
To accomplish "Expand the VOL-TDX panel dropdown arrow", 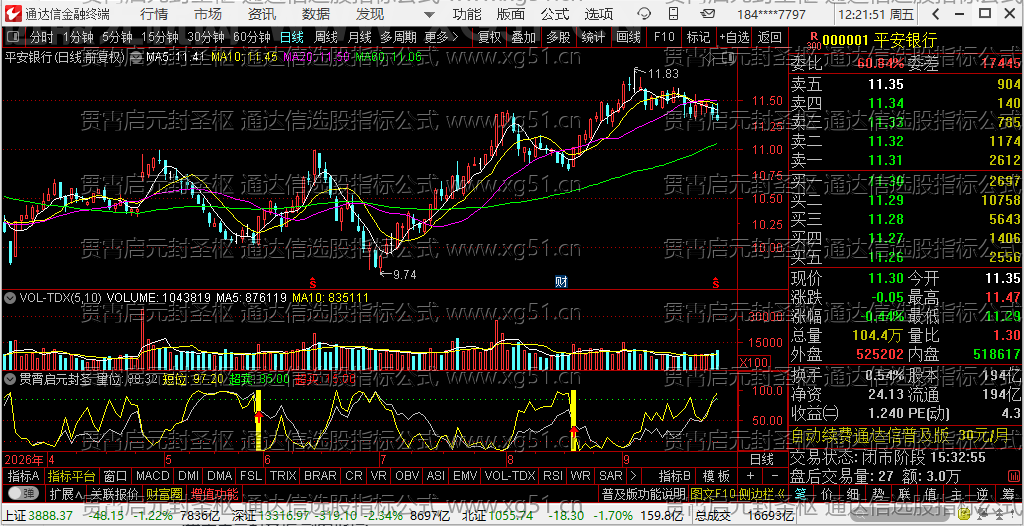I will [10, 298].
